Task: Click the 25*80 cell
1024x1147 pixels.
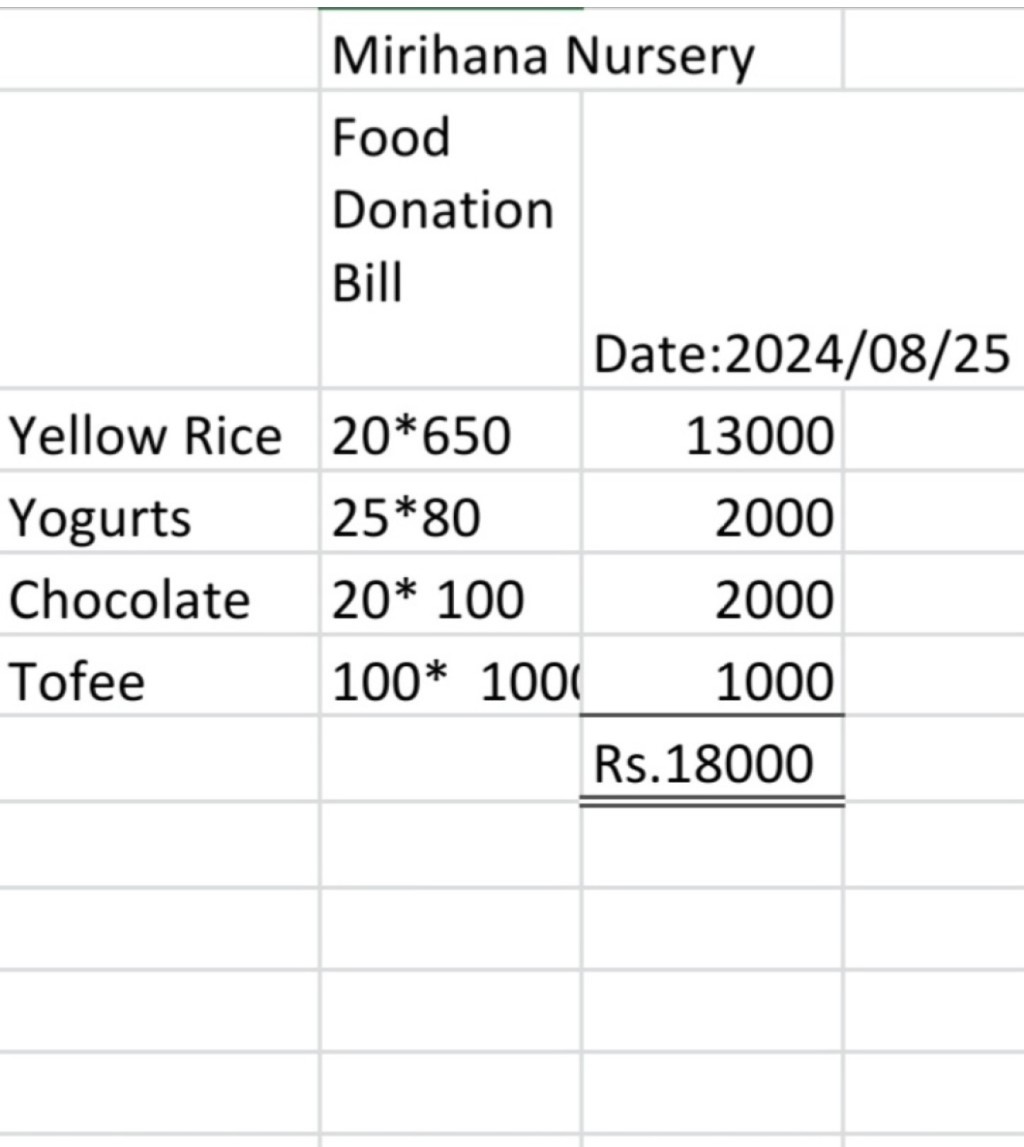Action: (451, 511)
